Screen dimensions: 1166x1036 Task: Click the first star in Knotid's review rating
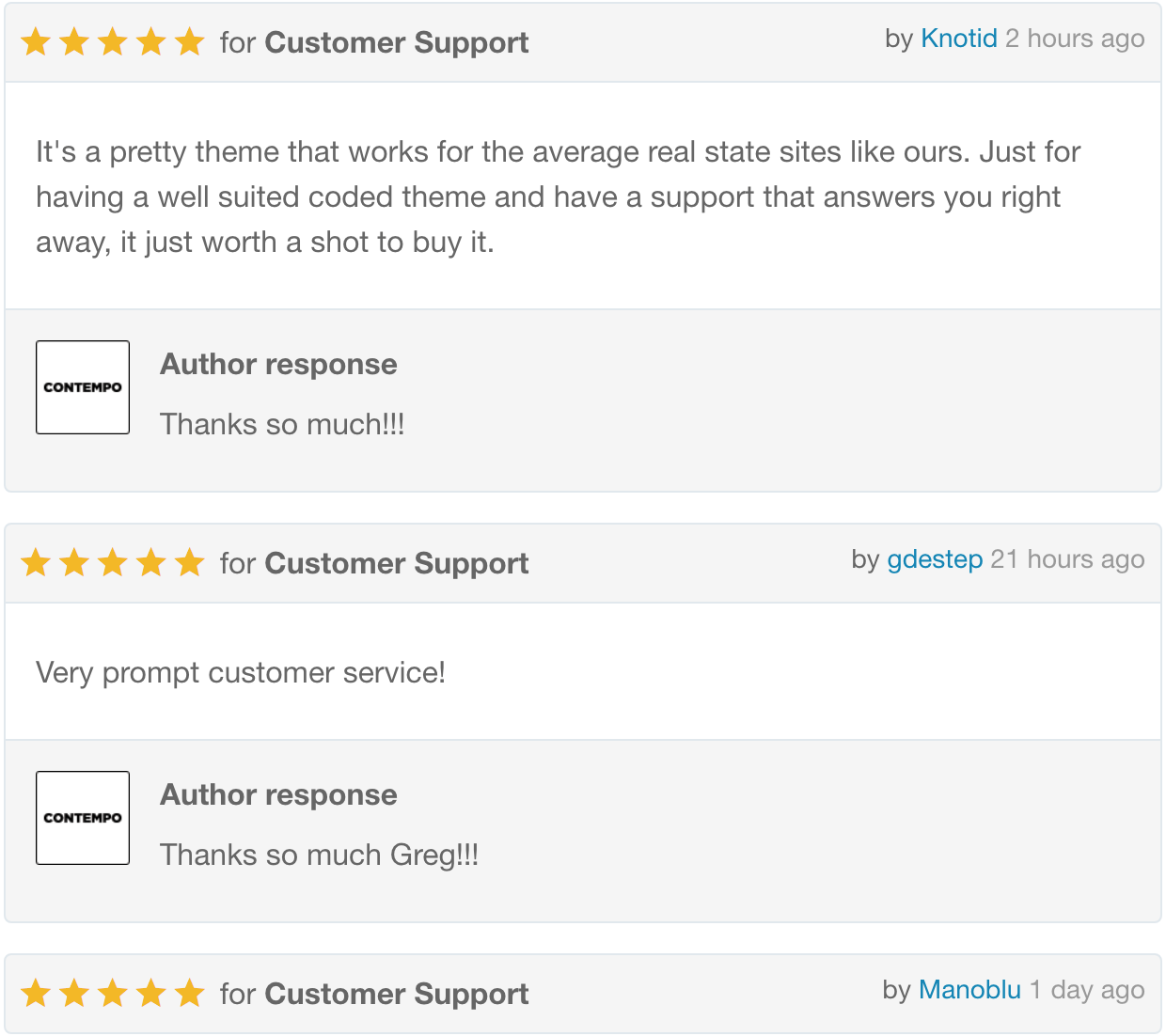coord(36,42)
